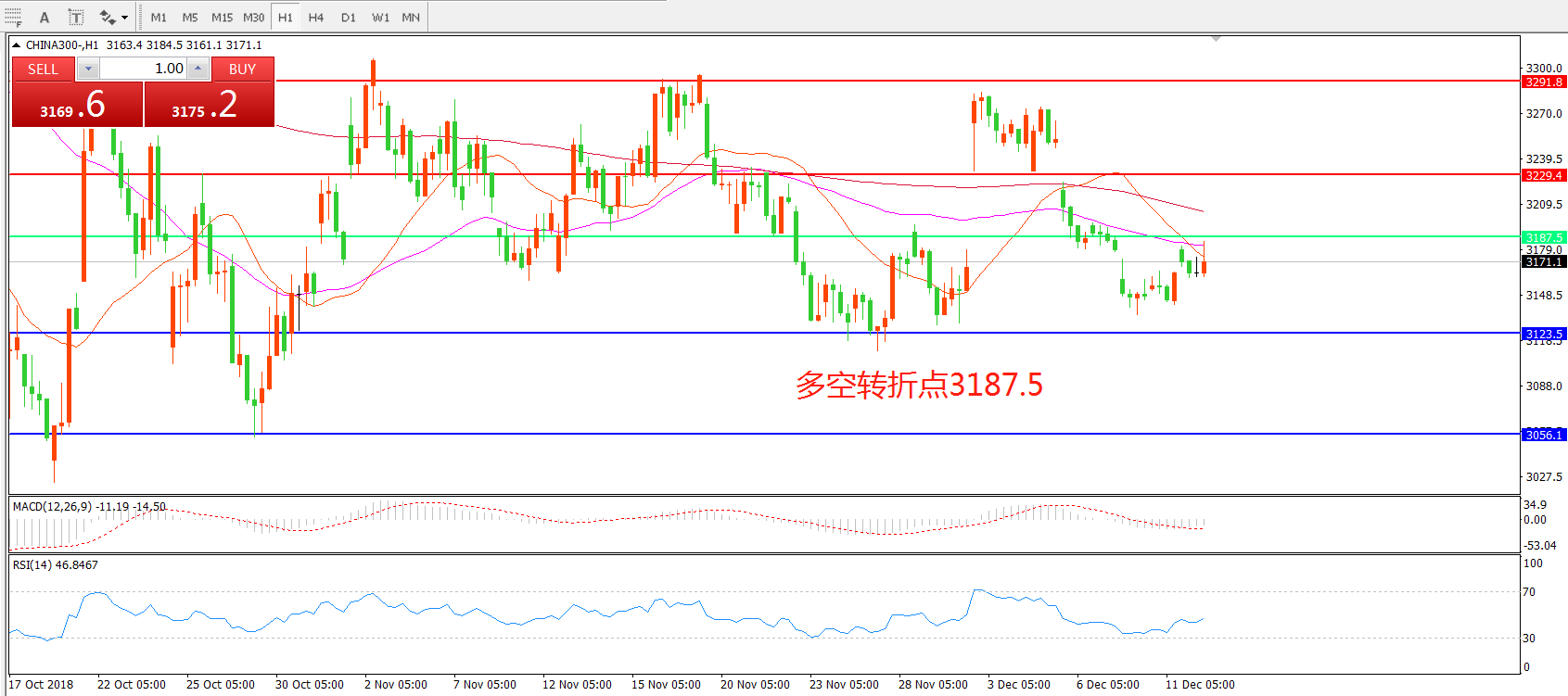
Task: Select the Text Label tool icon
Action: pos(76,17)
